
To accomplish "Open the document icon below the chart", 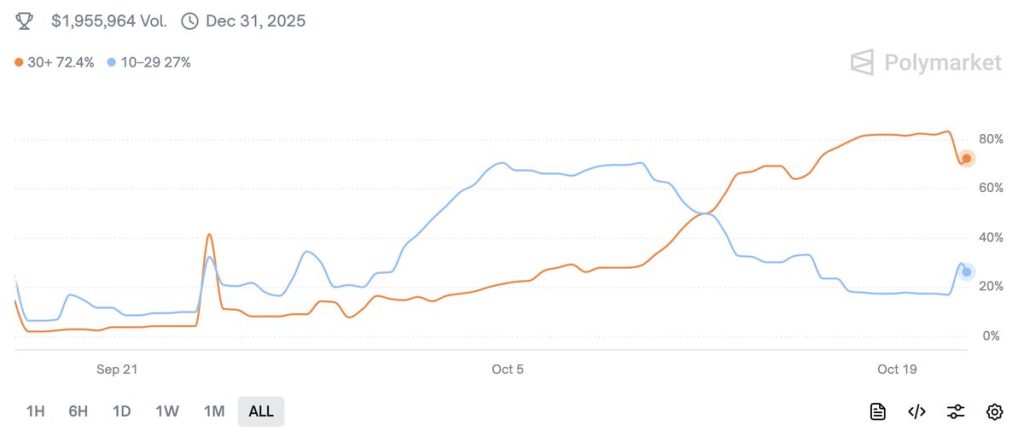I will [x=877, y=411].
